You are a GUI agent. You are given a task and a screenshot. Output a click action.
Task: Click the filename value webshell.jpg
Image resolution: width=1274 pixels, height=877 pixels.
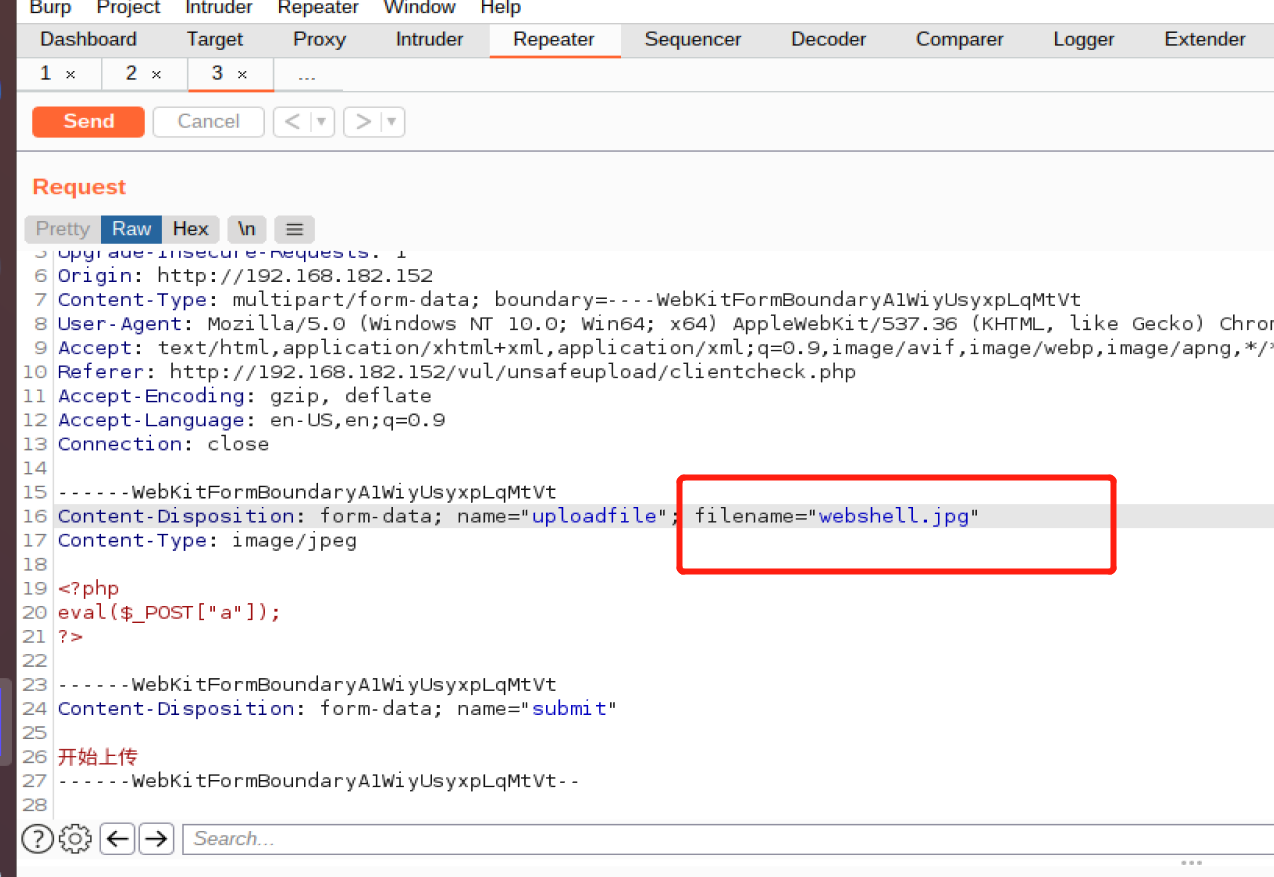tap(894, 516)
